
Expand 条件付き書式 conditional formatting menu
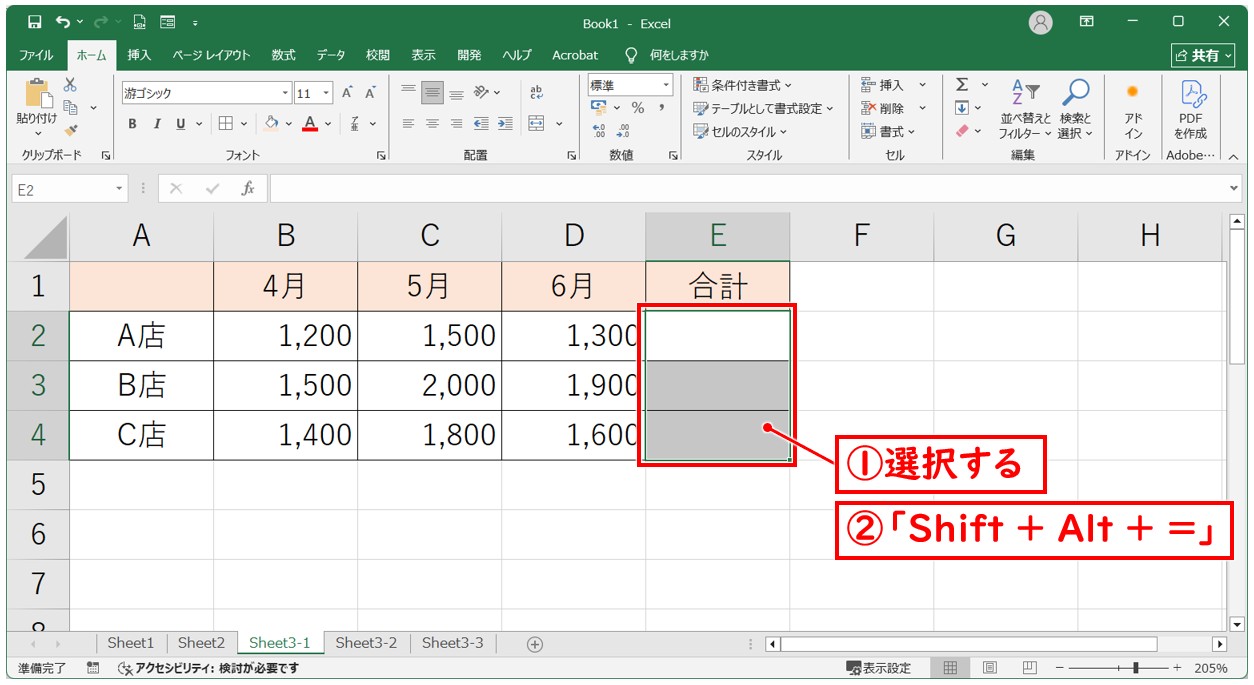743,85
